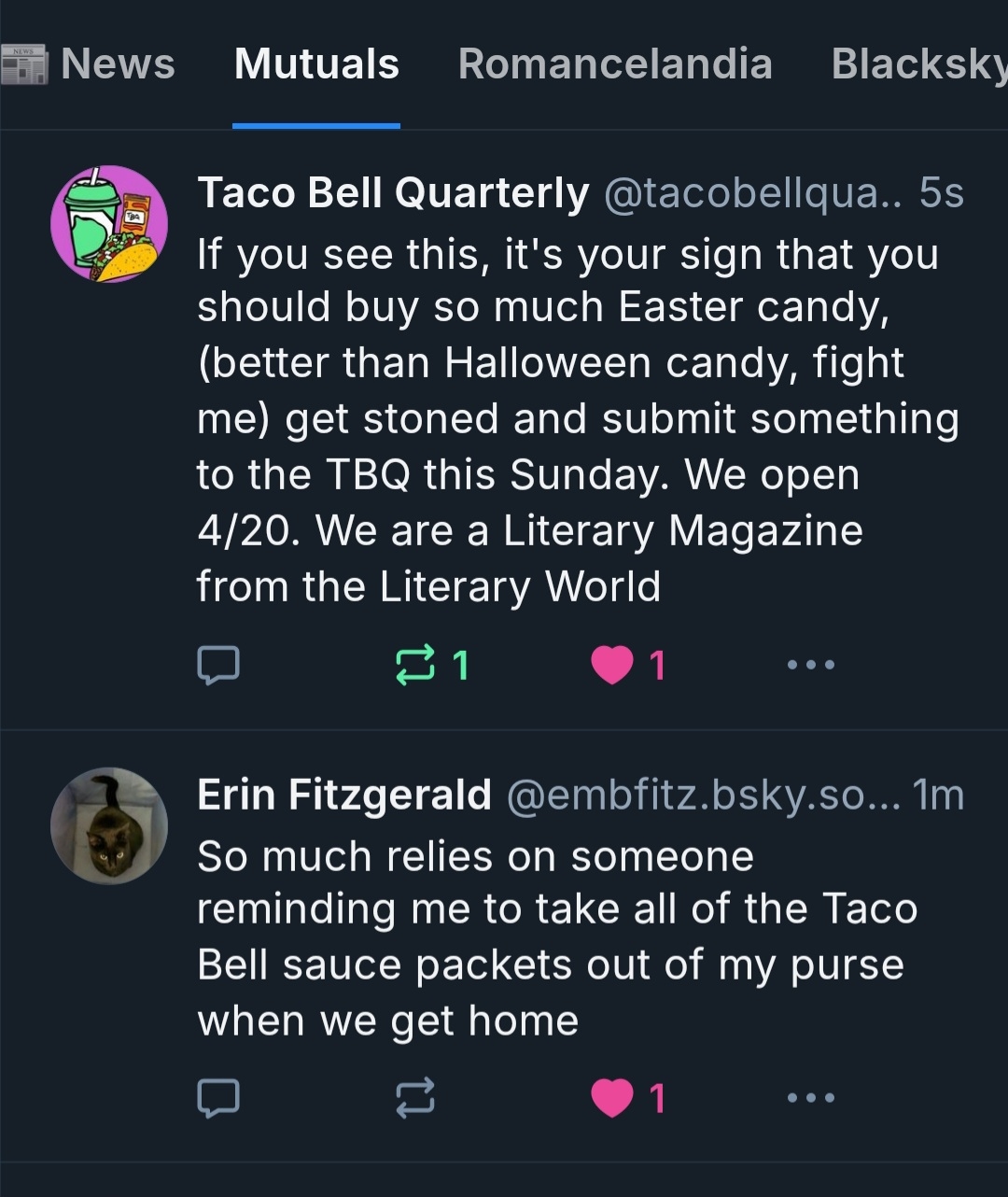Open more options on Taco Bell Quarterly's post
Viewport: 1008px width, 1197px height.
810,665
